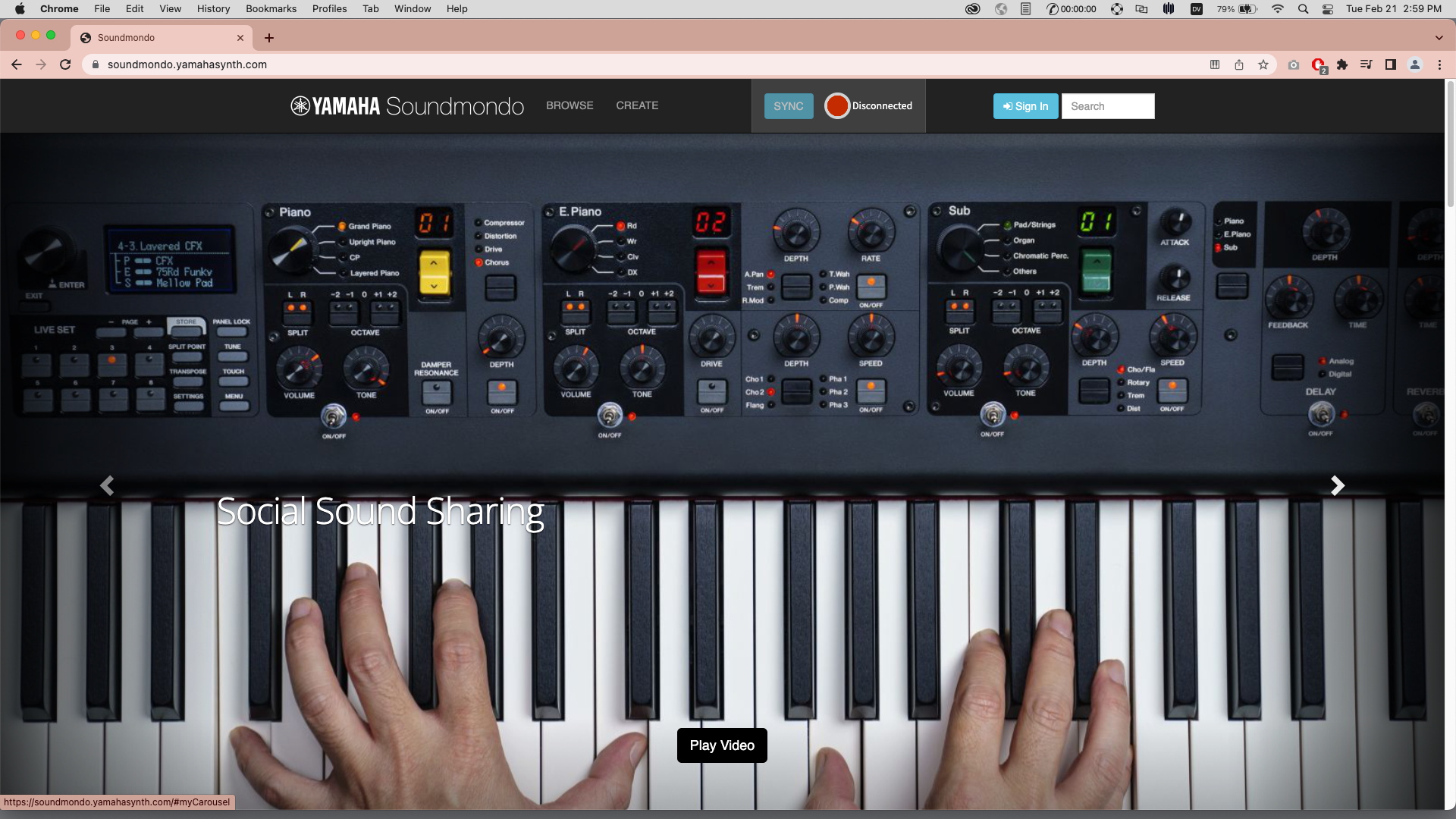The width and height of the screenshot is (1456, 819).
Task: Open the Extensions puzzle piece icon
Action: pos(1342,64)
